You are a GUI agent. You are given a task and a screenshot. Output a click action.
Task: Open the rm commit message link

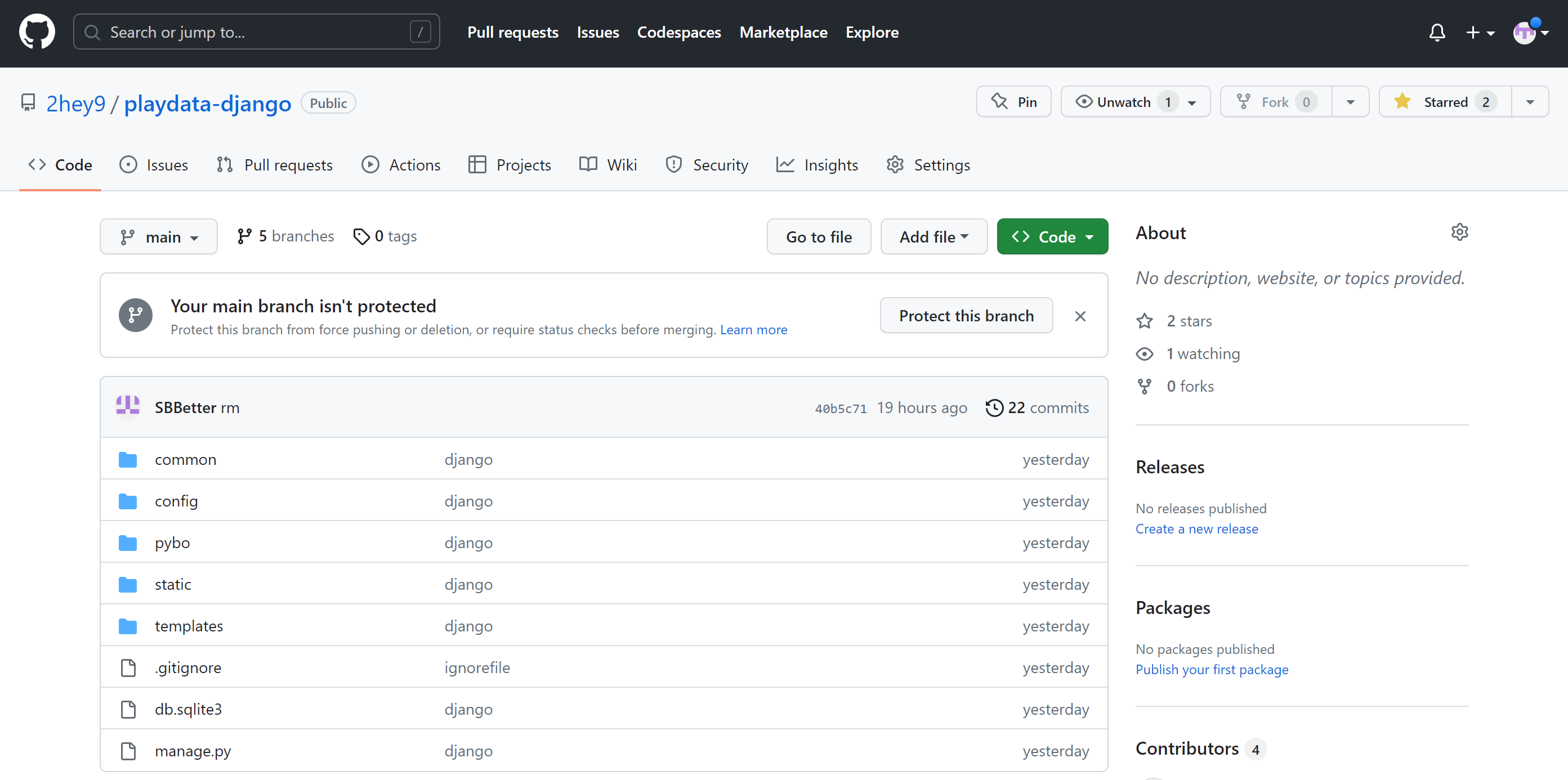[x=230, y=407]
